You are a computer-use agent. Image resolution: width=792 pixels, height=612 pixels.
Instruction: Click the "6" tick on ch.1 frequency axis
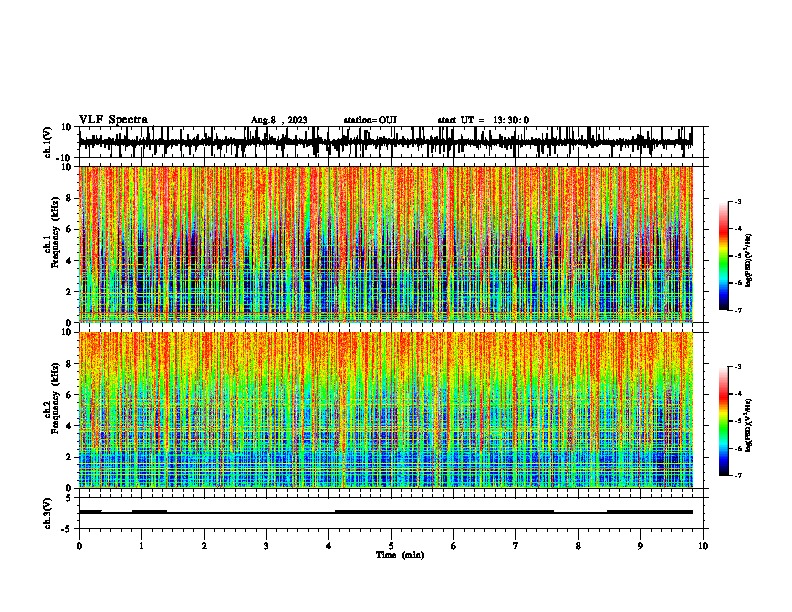[x=69, y=230]
